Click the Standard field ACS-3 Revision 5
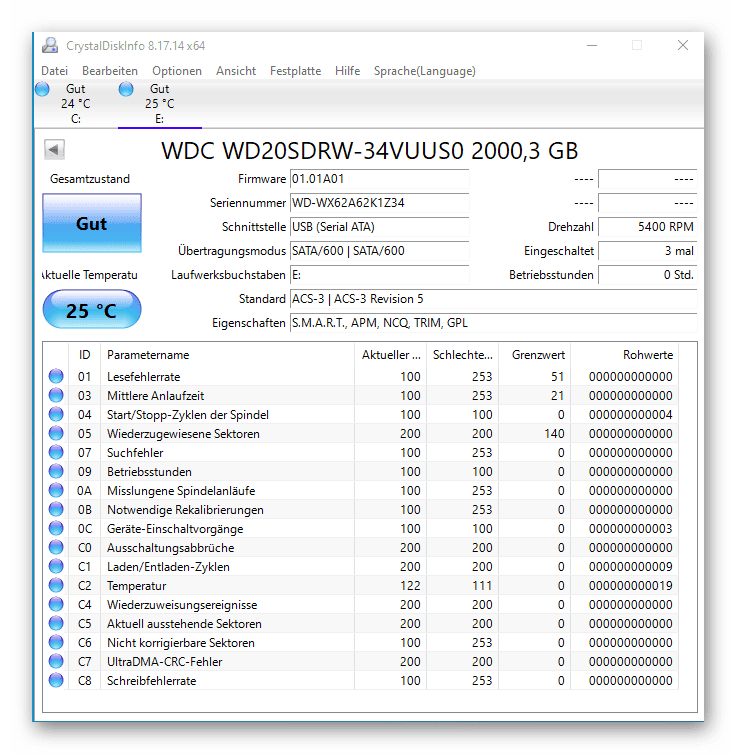 [x=494, y=299]
